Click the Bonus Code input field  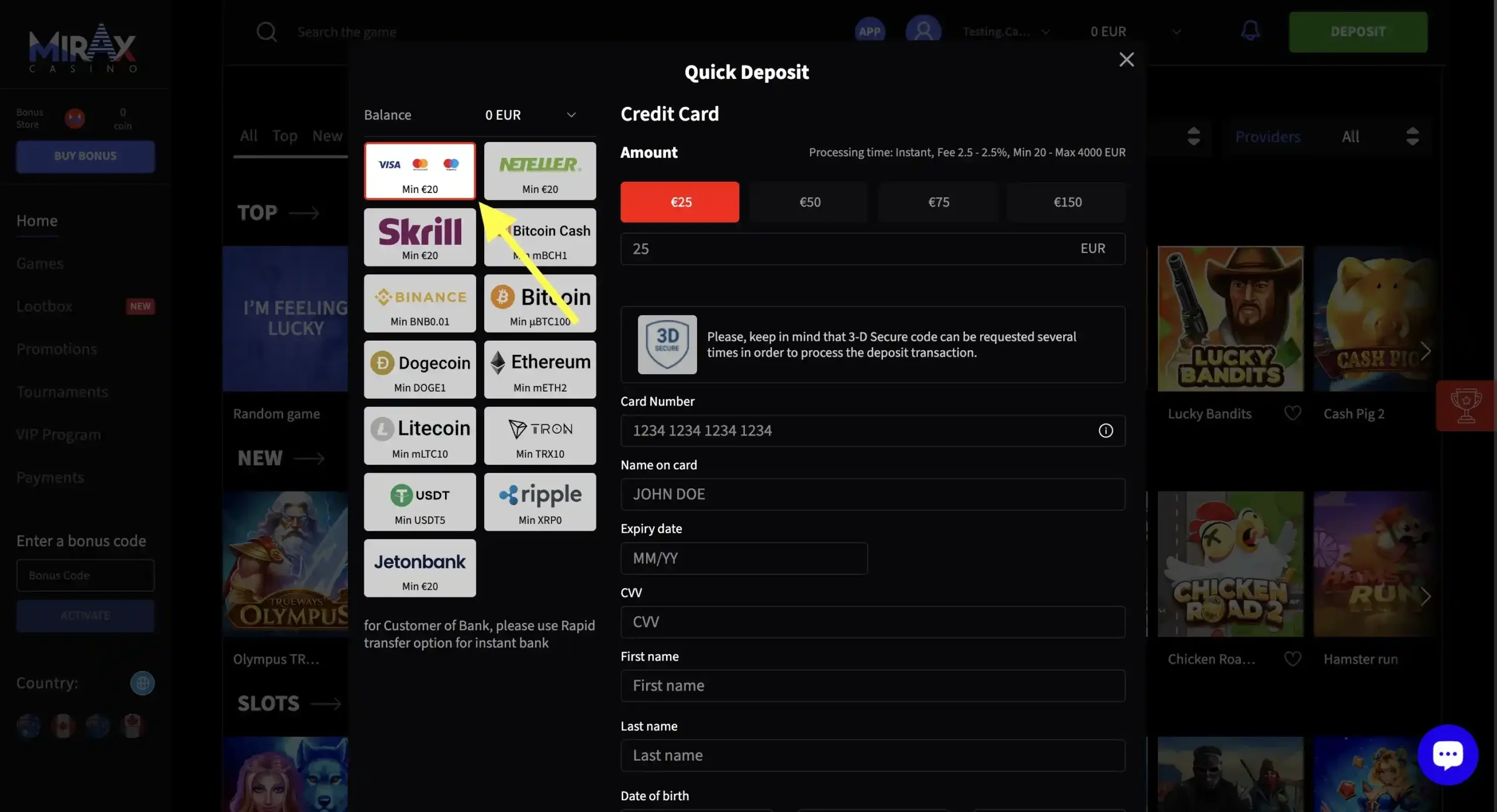[x=85, y=575]
